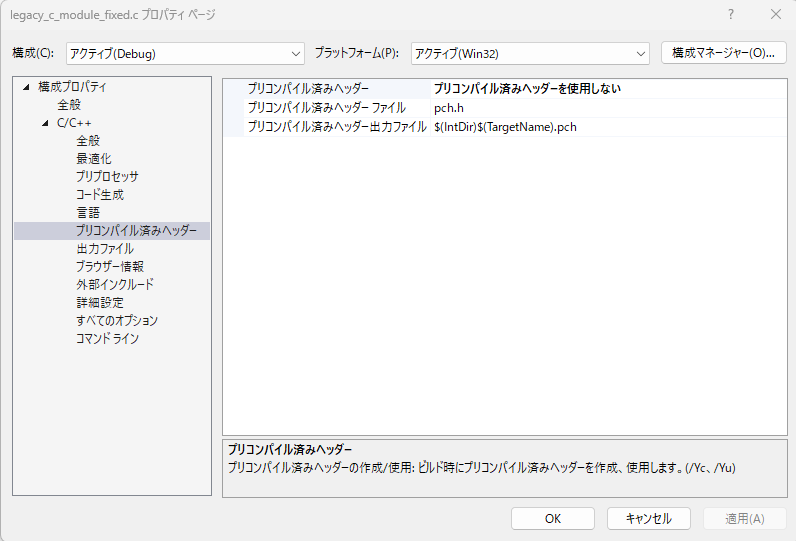The height and width of the screenshot is (541, 796).
Task: Select the プリコンパイル済みヘッダー出力ファイル property name
Action: [x=337, y=127]
